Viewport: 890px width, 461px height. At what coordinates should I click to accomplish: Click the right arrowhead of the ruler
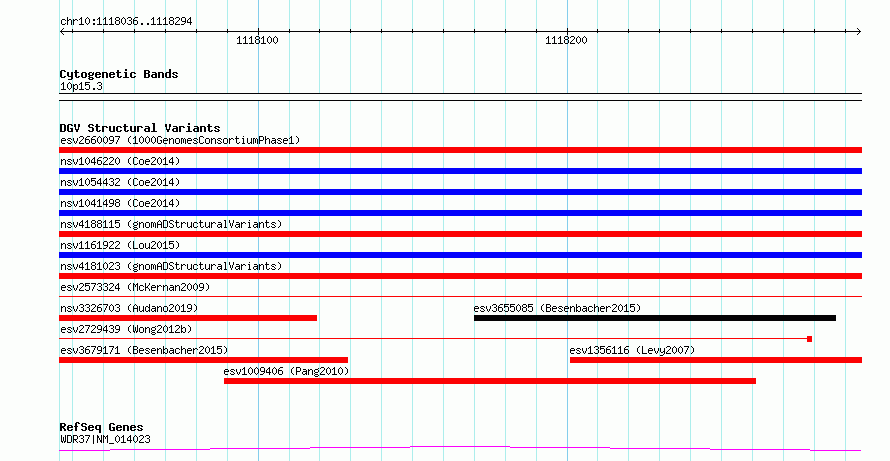(859, 32)
